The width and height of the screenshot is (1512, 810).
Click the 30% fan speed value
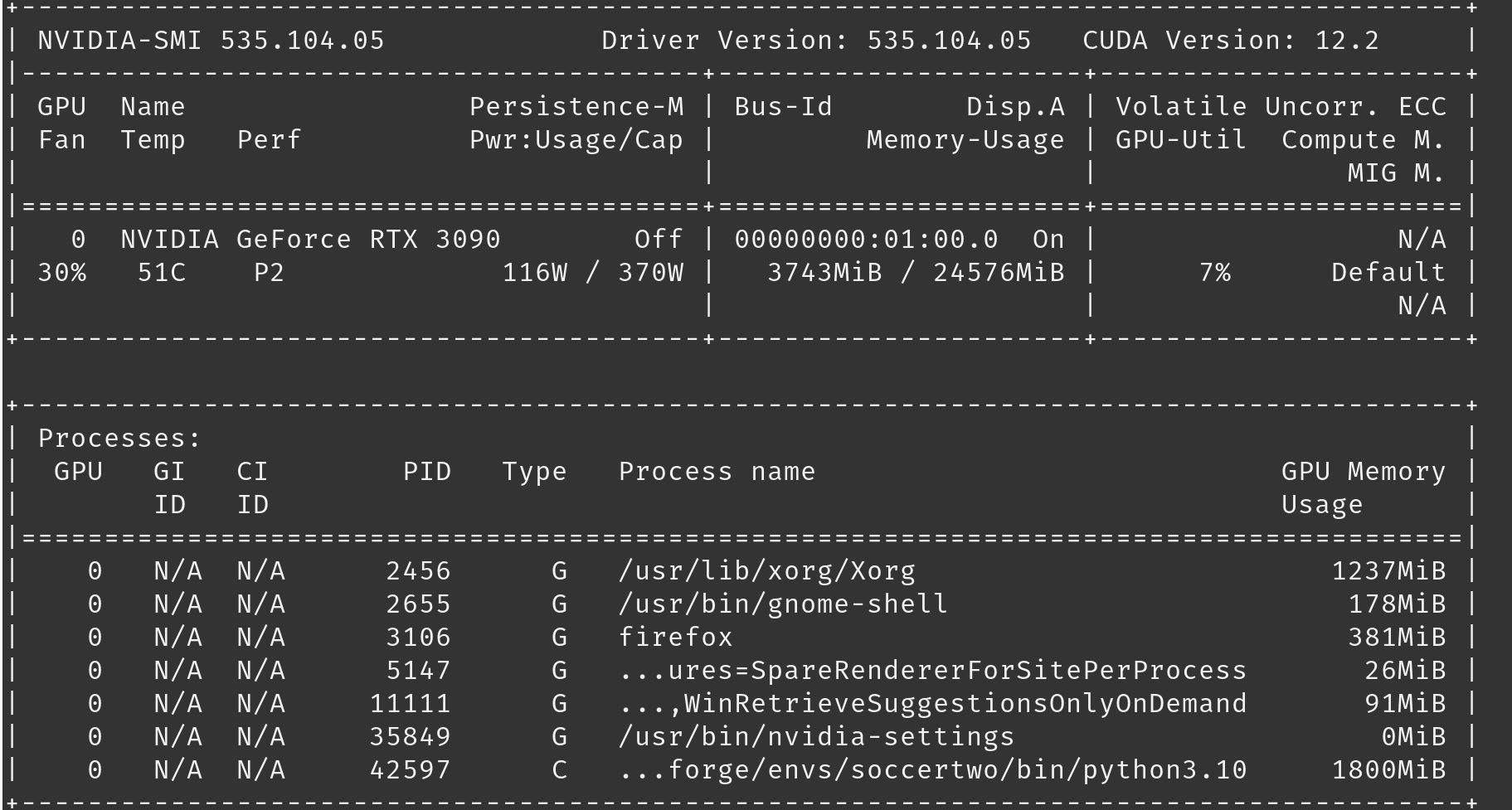click(x=62, y=273)
